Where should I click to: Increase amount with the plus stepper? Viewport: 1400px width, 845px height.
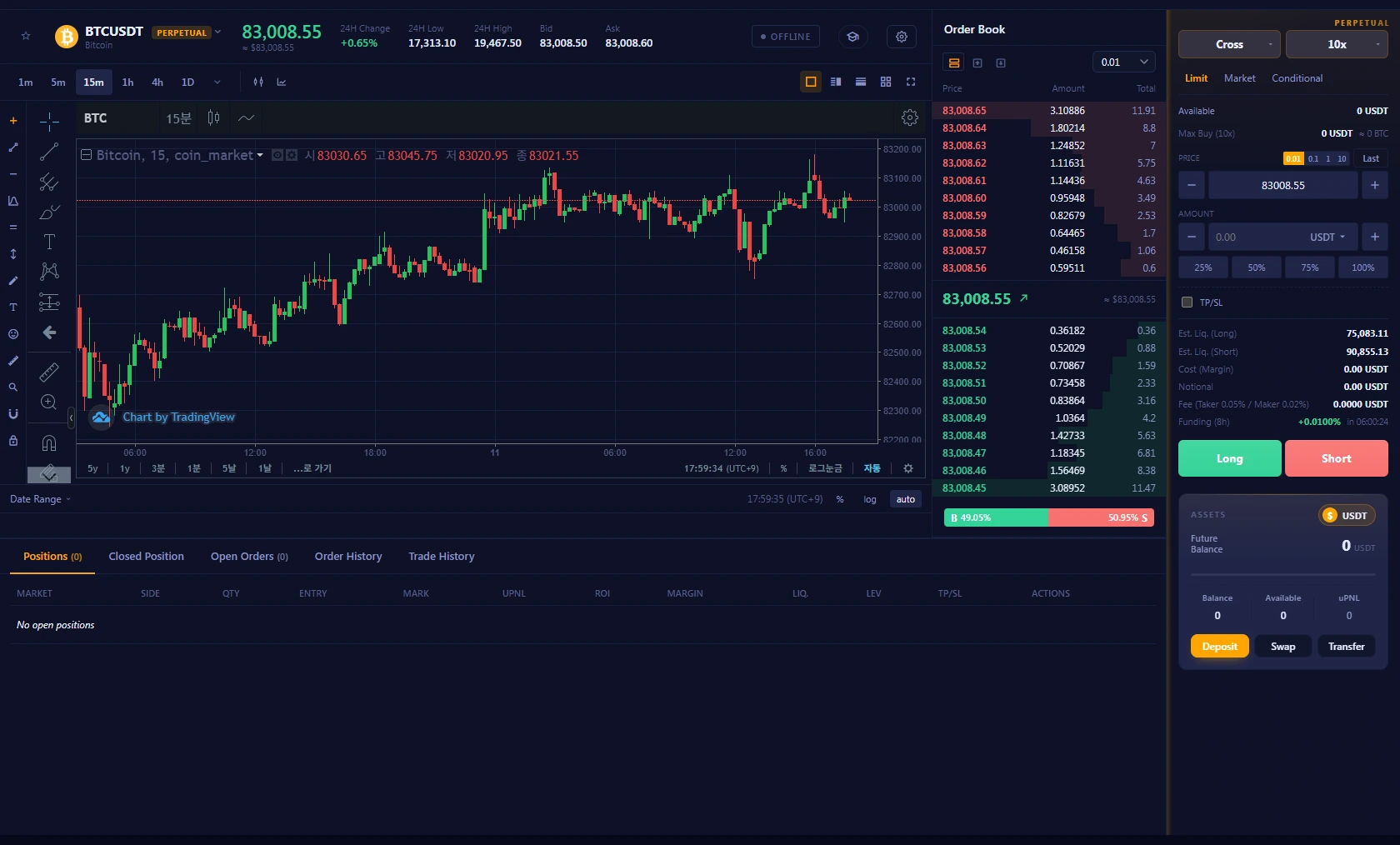[x=1374, y=237]
